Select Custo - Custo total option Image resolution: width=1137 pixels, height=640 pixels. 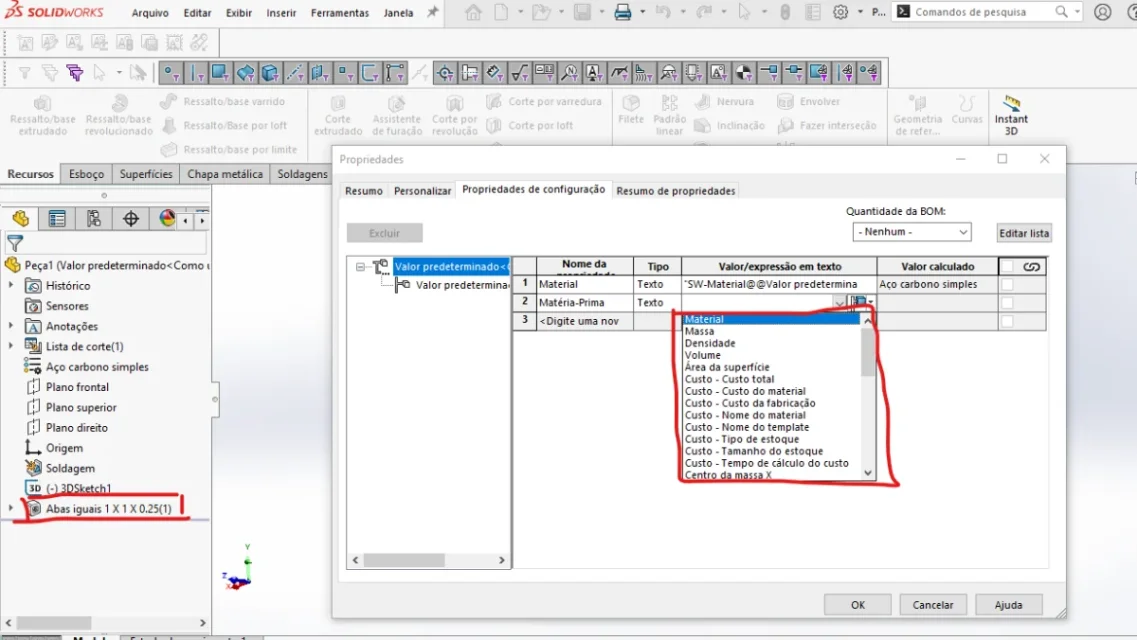tap(729, 379)
